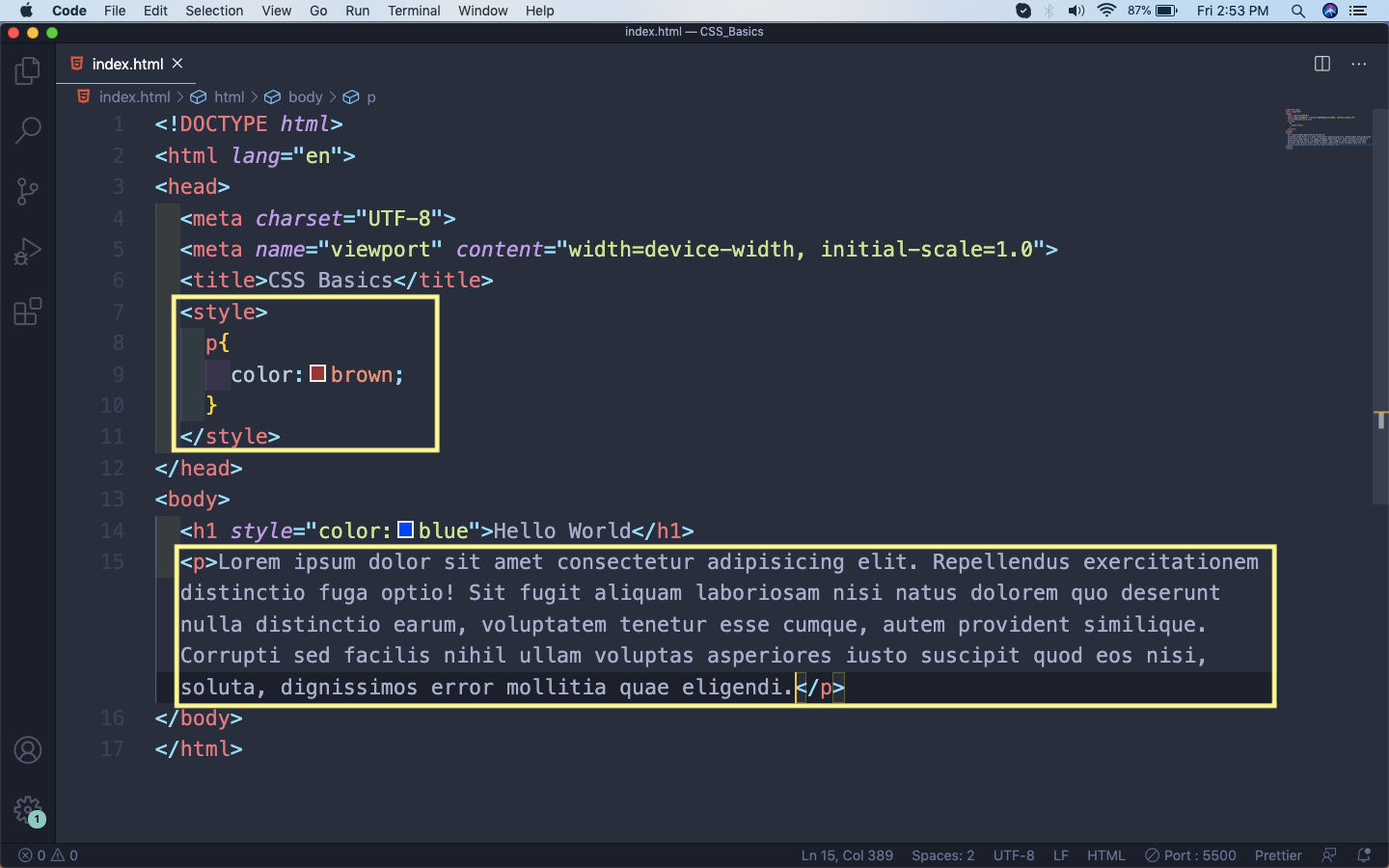The image size is (1389, 868).
Task: Click the Wi-Fi icon in menu bar
Action: 1106,11
